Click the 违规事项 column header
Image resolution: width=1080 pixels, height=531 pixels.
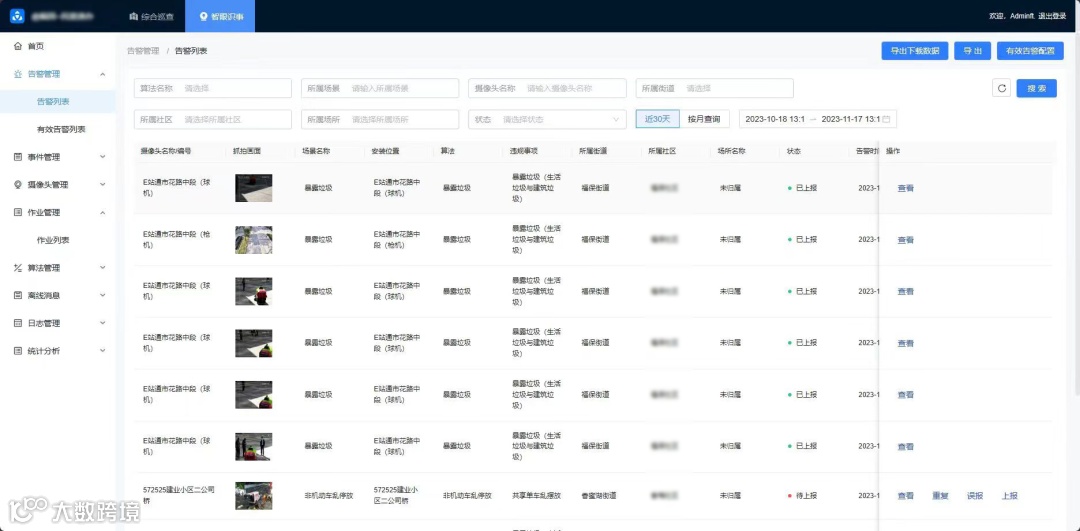523,151
